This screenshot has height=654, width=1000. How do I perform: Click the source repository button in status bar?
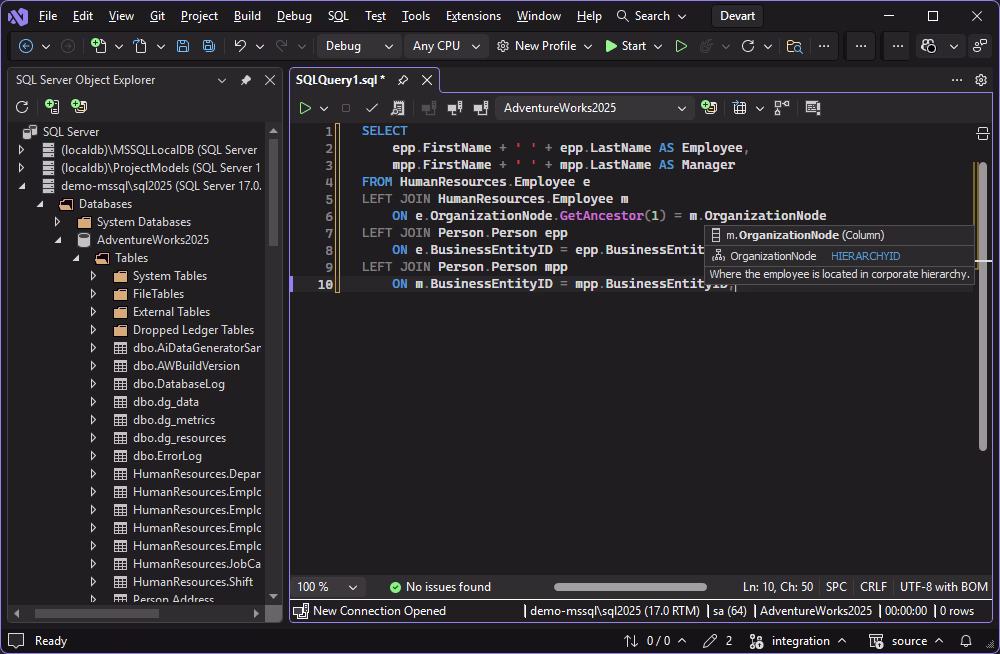[x=906, y=641]
